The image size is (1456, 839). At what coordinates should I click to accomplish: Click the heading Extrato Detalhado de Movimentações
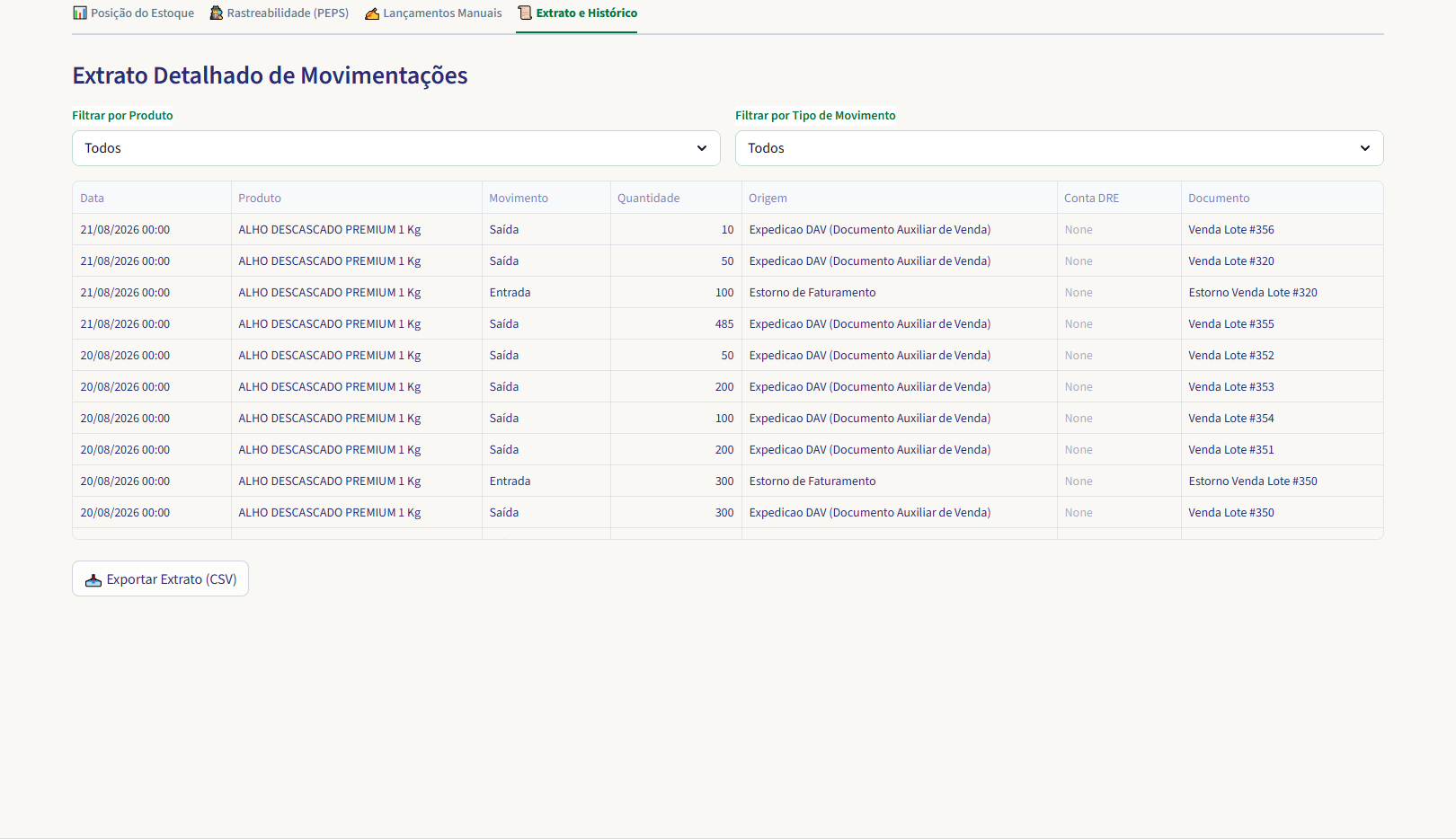point(270,75)
